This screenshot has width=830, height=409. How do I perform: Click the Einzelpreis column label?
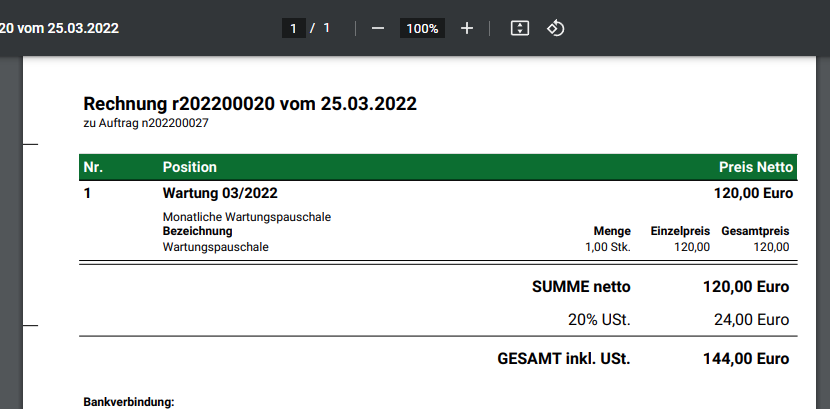click(680, 231)
